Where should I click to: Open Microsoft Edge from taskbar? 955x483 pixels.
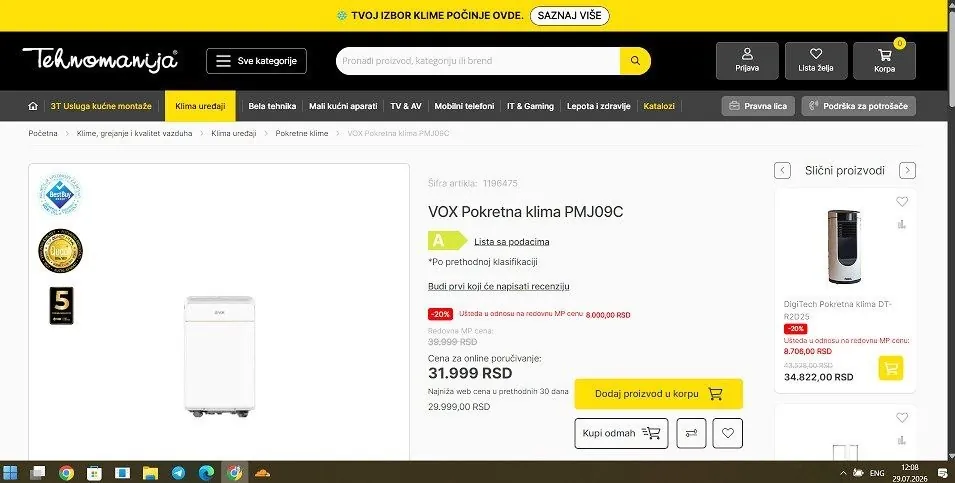click(x=207, y=473)
